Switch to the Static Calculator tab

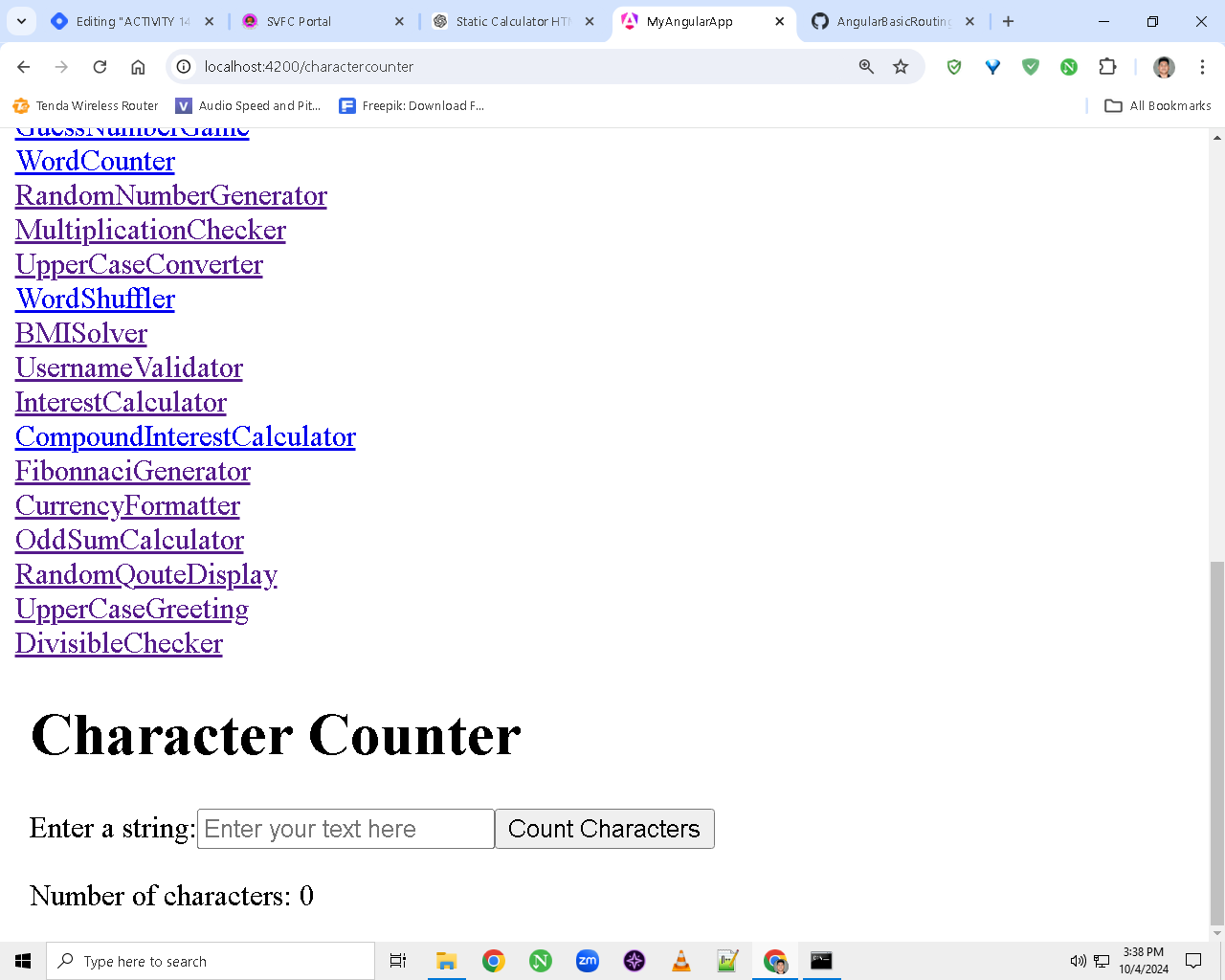point(513,21)
